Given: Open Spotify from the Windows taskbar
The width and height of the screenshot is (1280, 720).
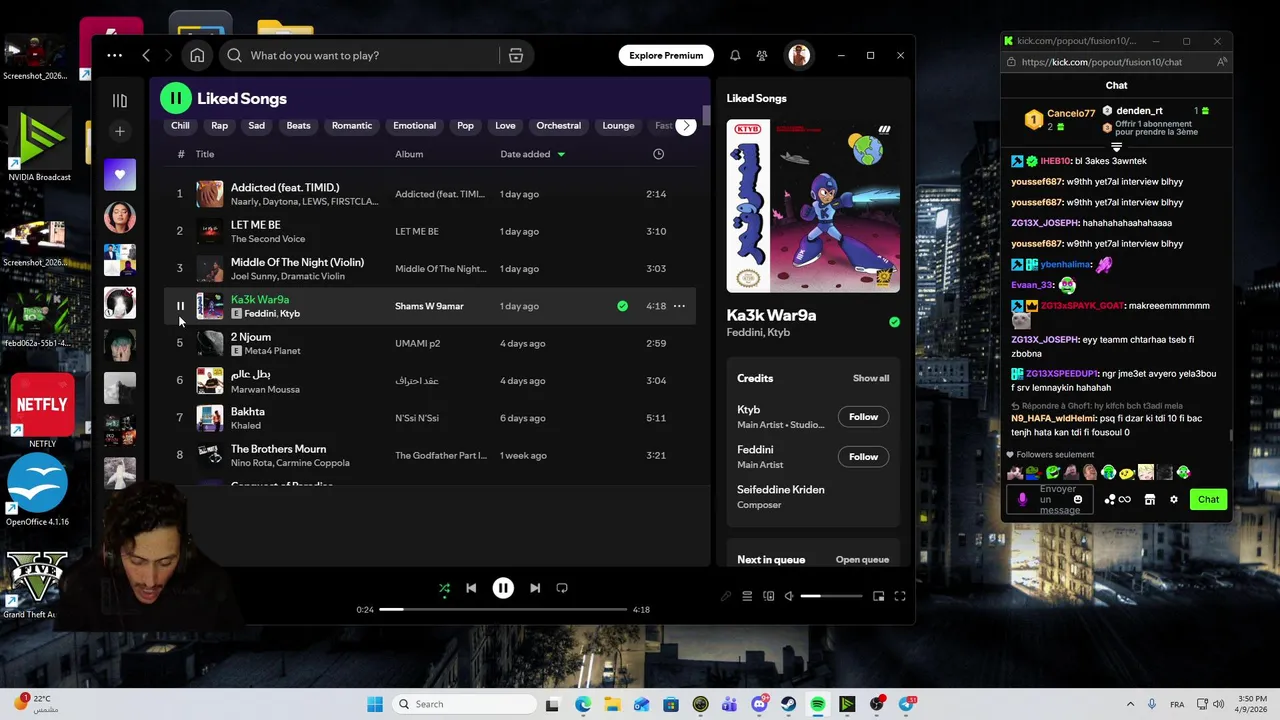Looking at the screenshot, I should click(x=818, y=704).
